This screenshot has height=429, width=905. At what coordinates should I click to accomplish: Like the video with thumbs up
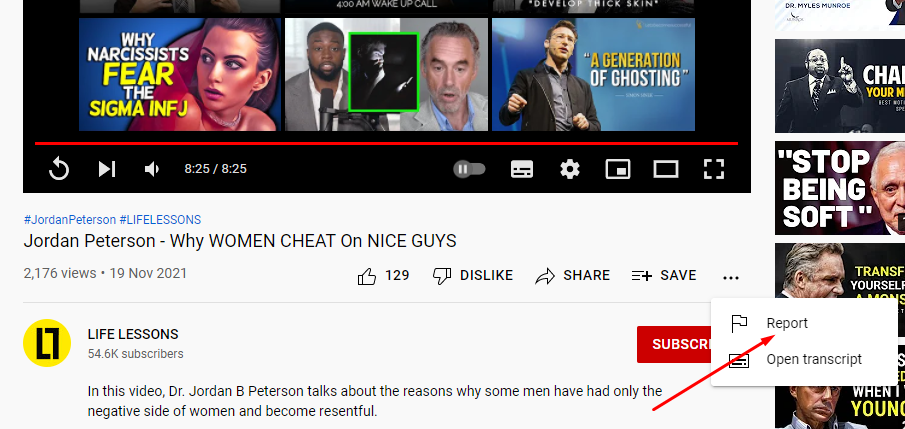(x=383, y=275)
